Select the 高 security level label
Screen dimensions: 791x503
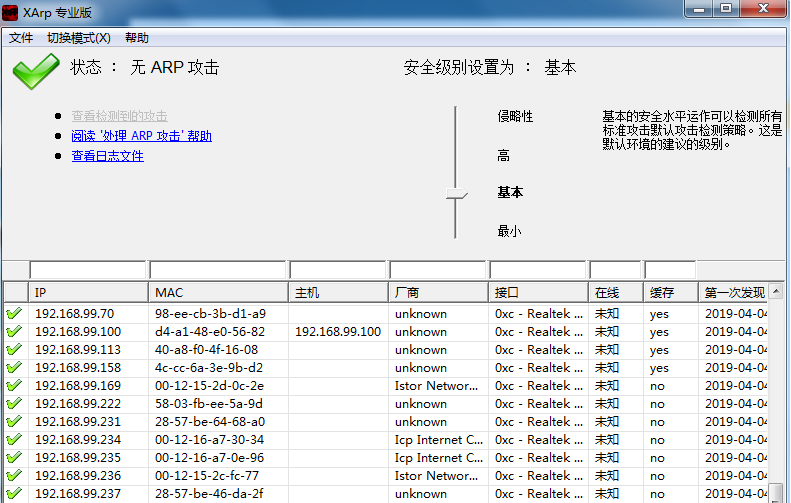click(x=503, y=155)
